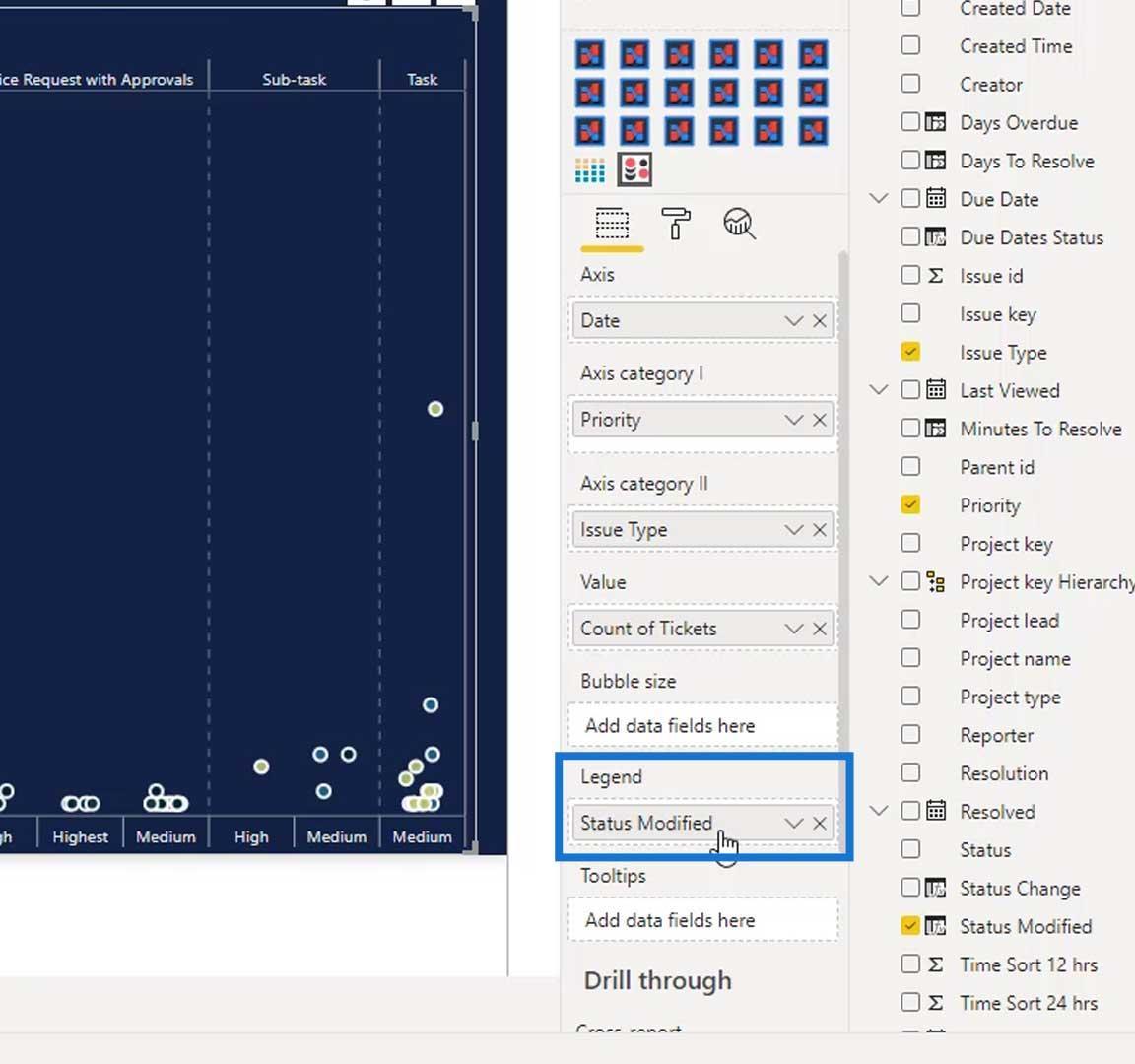
Task: Remove Priority from Axis category I
Action: (820, 420)
